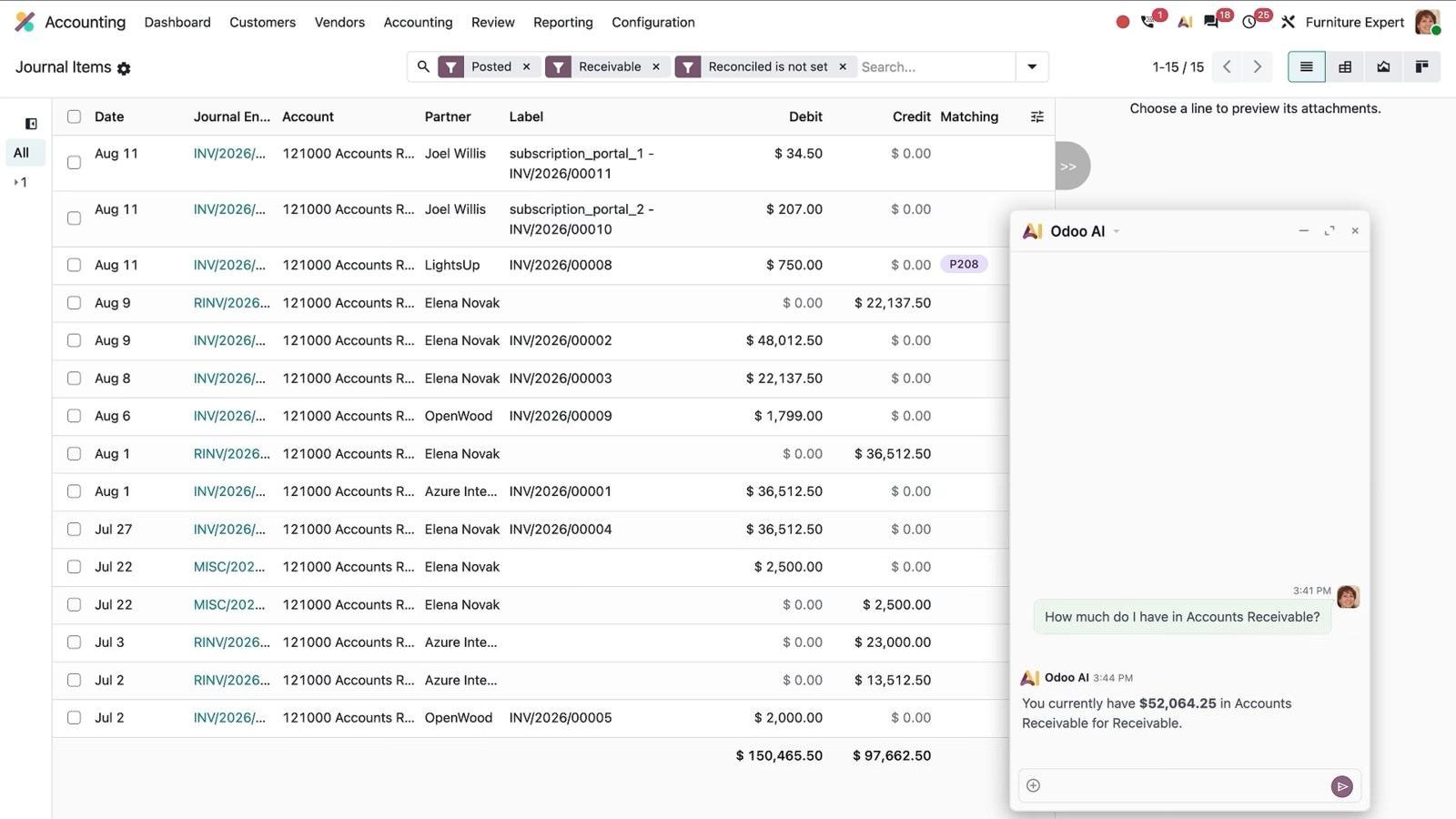Image resolution: width=1456 pixels, height=819 pixels.
Task: Go to next page of records
Action: pos(1258,66)
